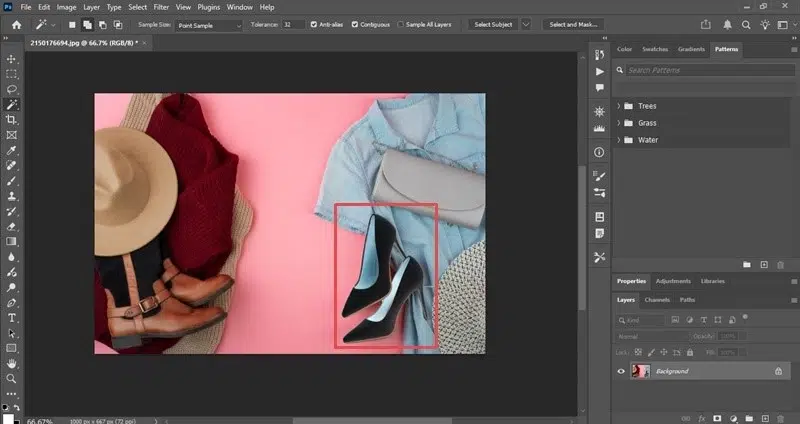800x424 pixels.
Task: Expand the Trees pattern folder
Action: (x=618, y=106)
